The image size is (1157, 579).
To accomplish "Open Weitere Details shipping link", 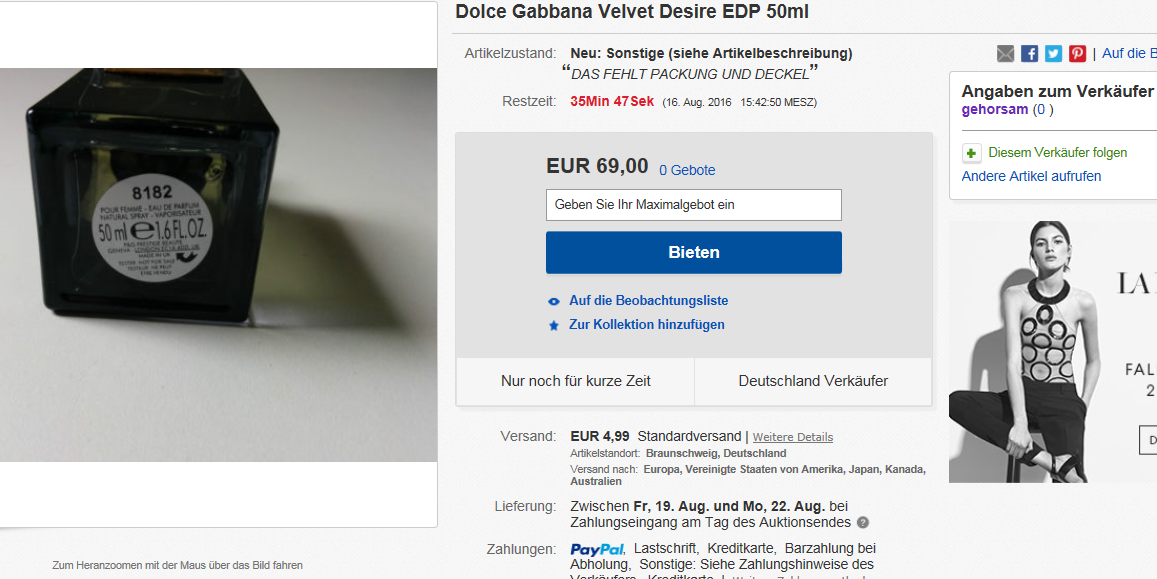I will [x=792, y=437].
